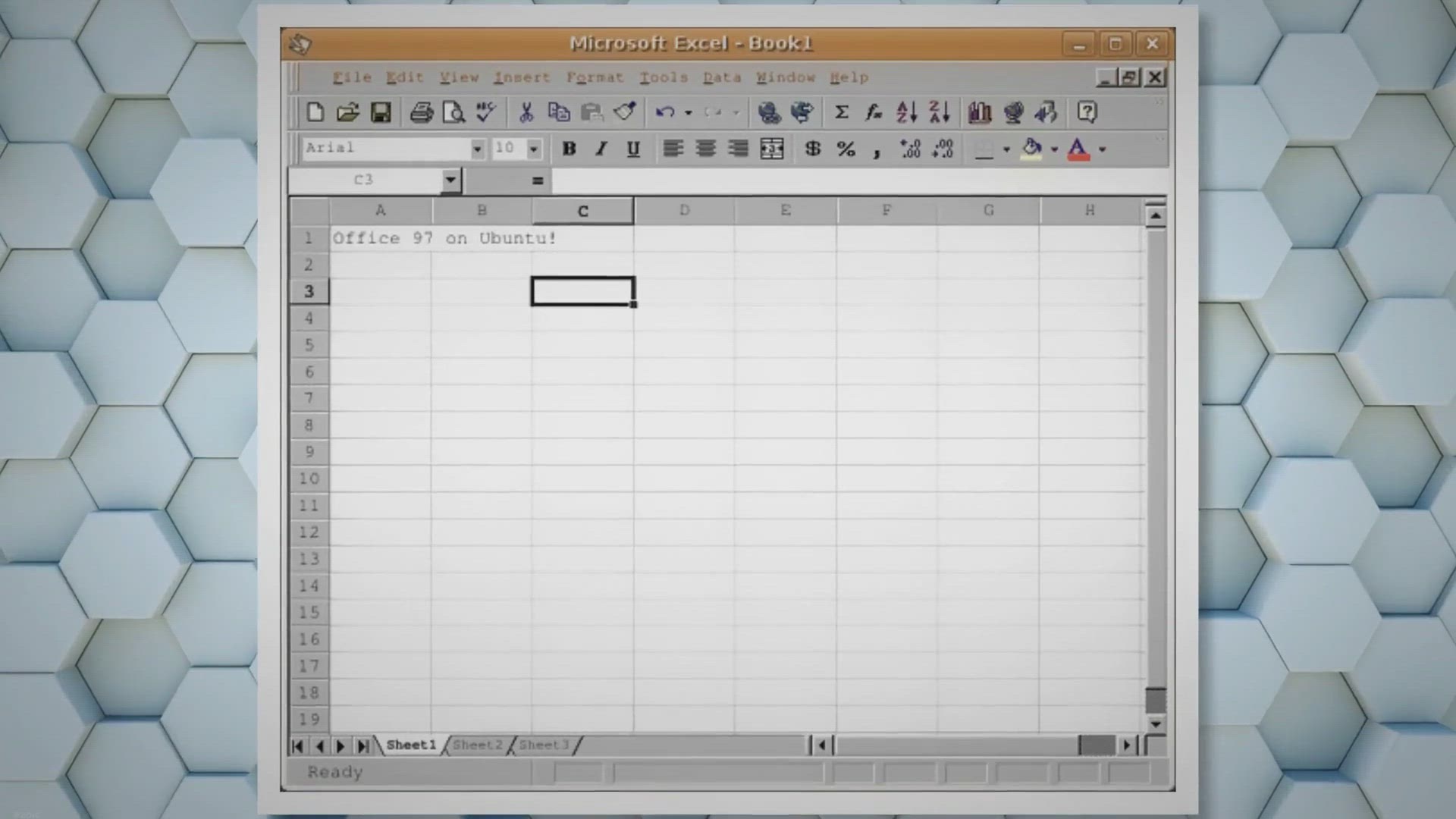Show the Web toolbar icon
Viewport: 1456px width, 819px height.
802,112
